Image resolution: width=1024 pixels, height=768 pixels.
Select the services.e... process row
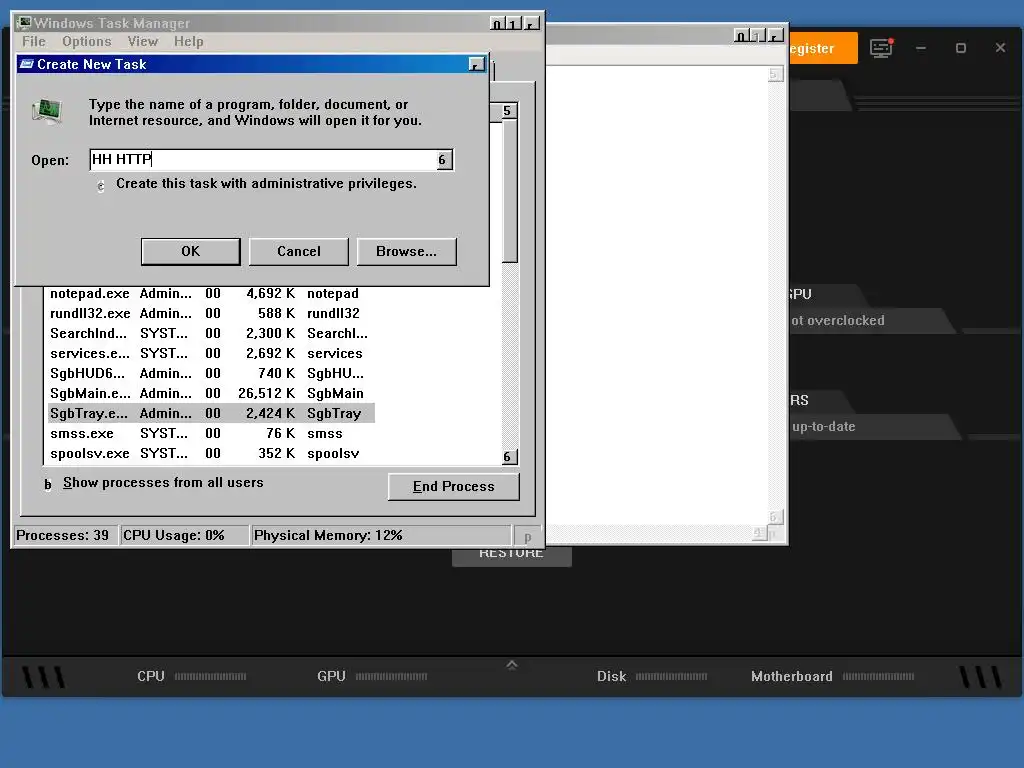212,353
